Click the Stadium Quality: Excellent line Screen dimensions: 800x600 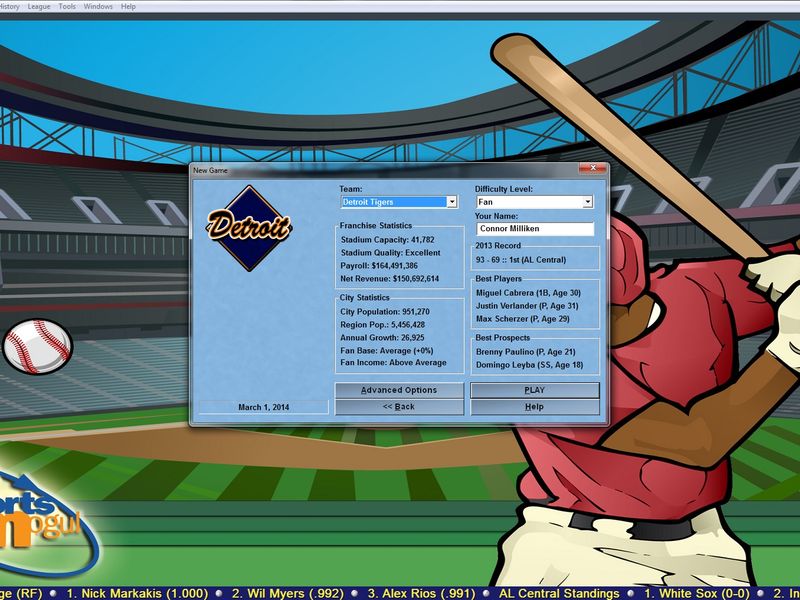click(x=390, y=253)
